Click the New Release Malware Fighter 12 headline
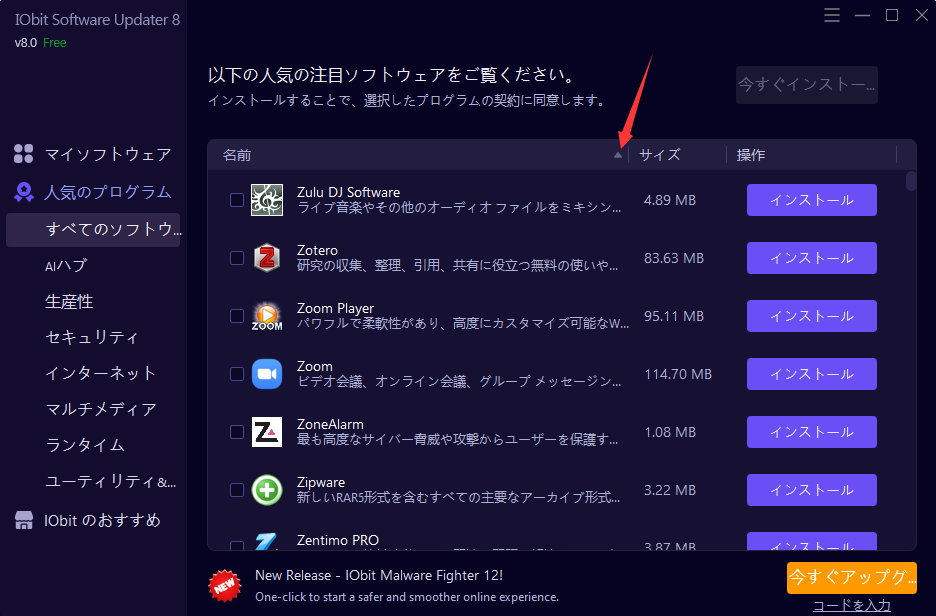Image resolution: width=936 pixels, height=616 pixels. [379, 575]
